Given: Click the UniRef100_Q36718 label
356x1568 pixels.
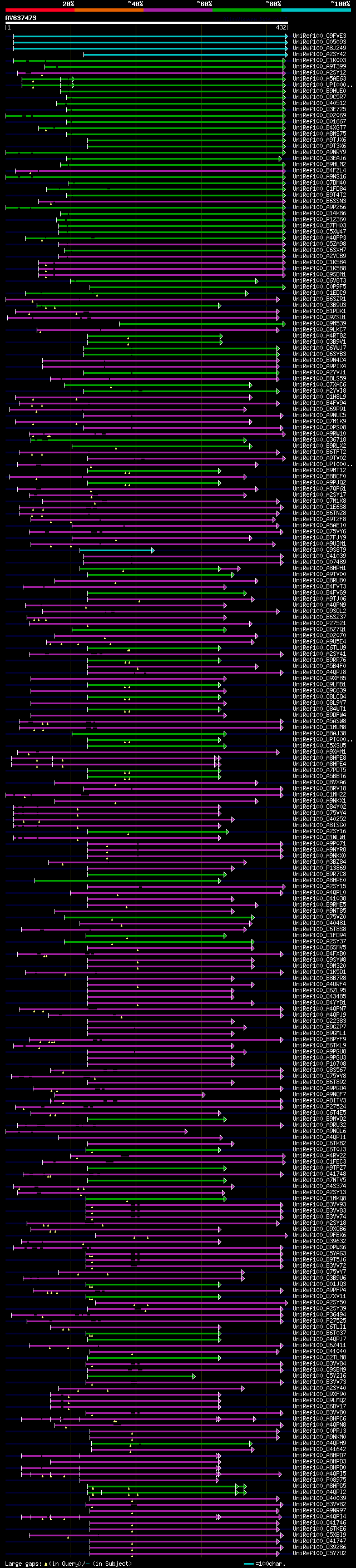Looking at the screenshot, I should click(319, 439).
